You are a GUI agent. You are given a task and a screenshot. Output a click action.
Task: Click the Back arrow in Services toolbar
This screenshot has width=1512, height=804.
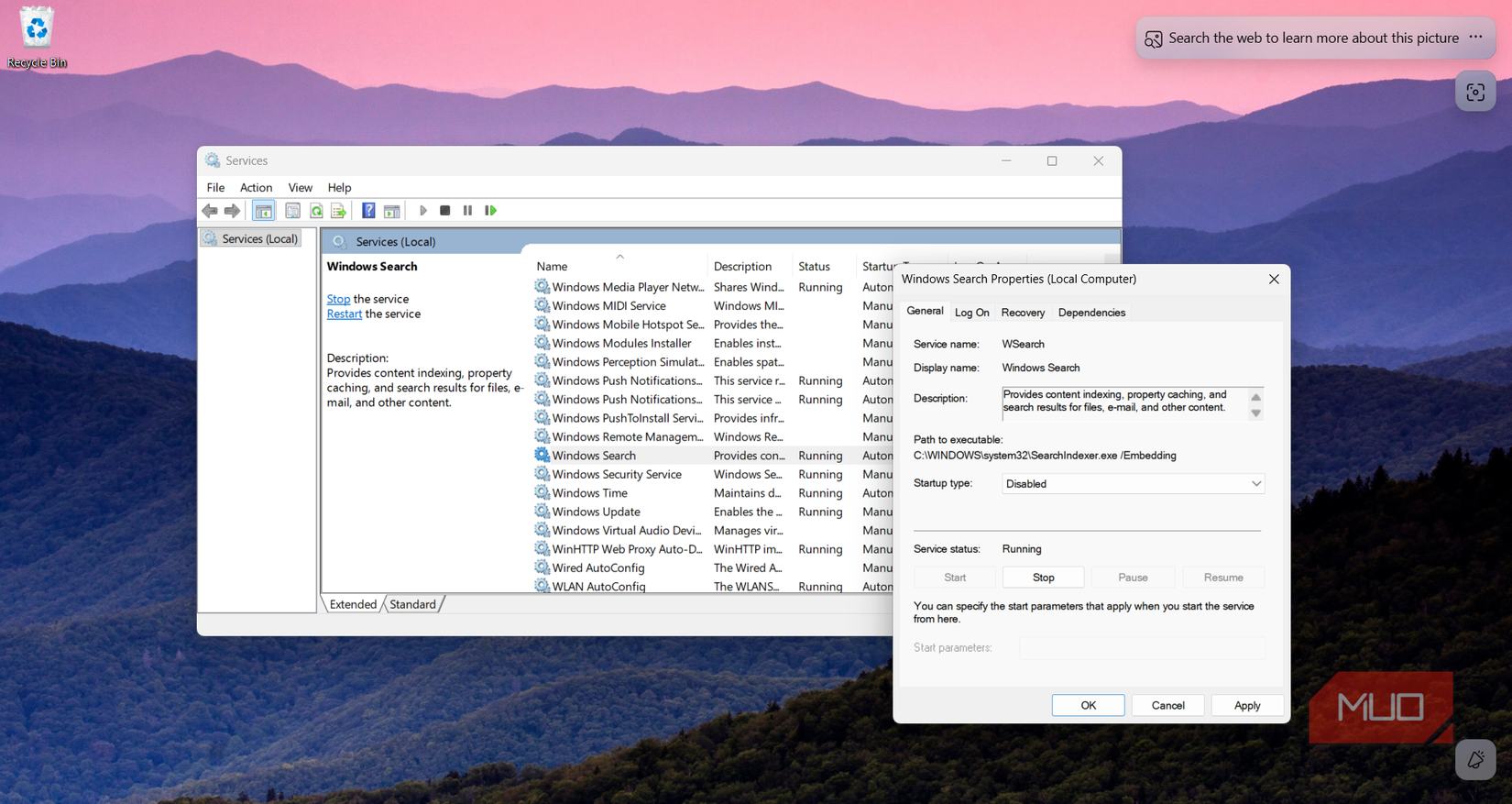(x=210, y=211)
